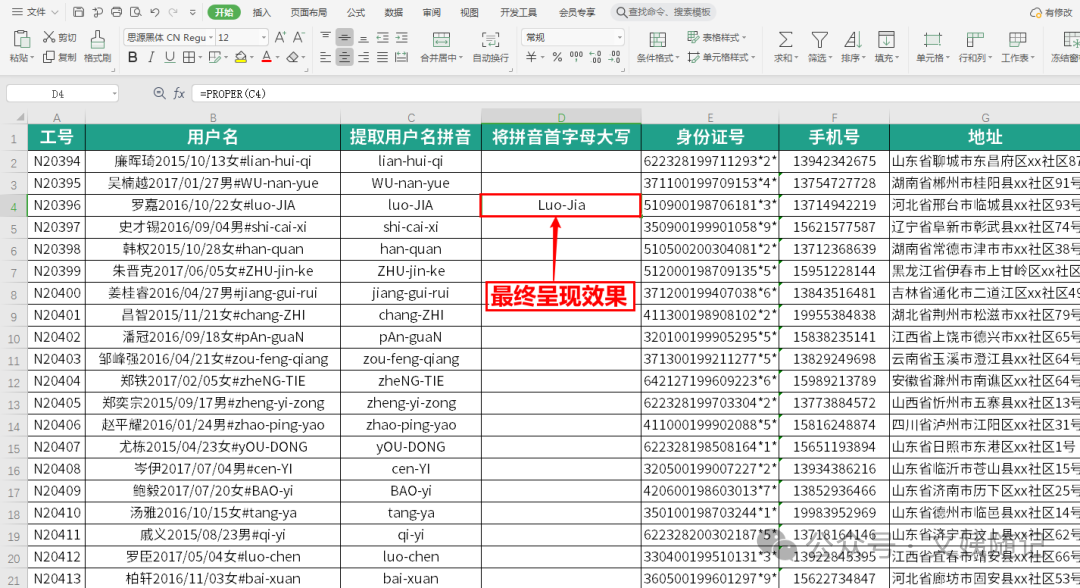The width and height of the screenshot is (1080, 588).
Task: Cut the selection with 剪切
Action: click(x=59, y=37)
